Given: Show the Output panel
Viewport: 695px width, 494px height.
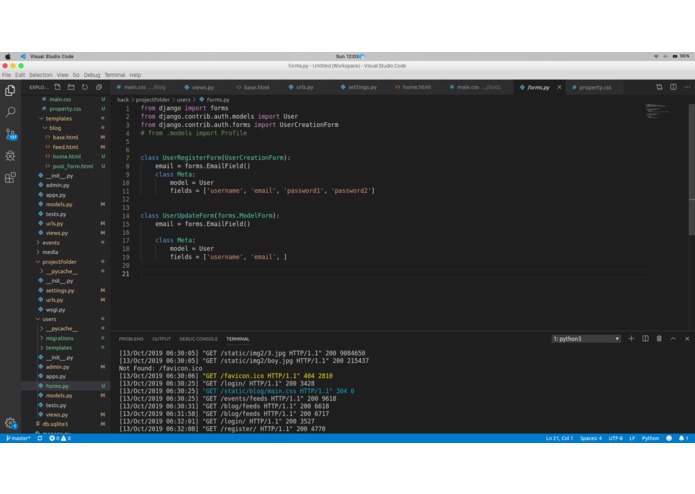Looking at the screenshot, I should point(161,339).
